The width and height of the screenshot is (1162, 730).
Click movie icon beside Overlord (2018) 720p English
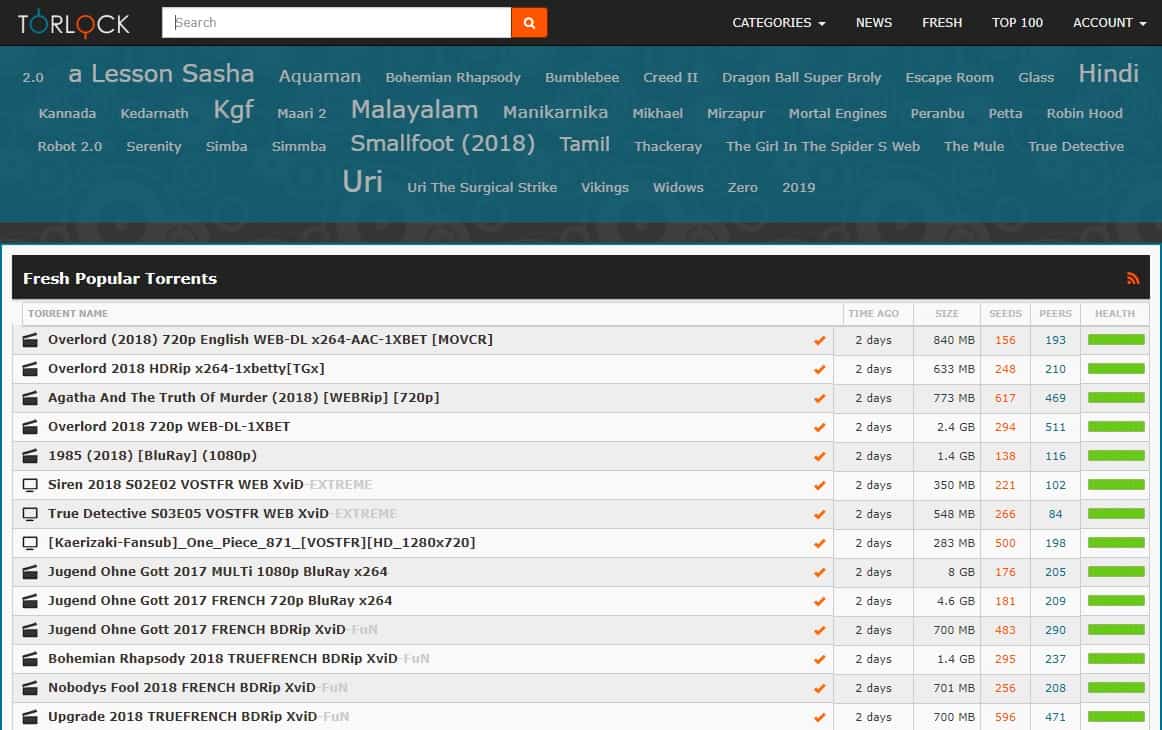(30, 340)
